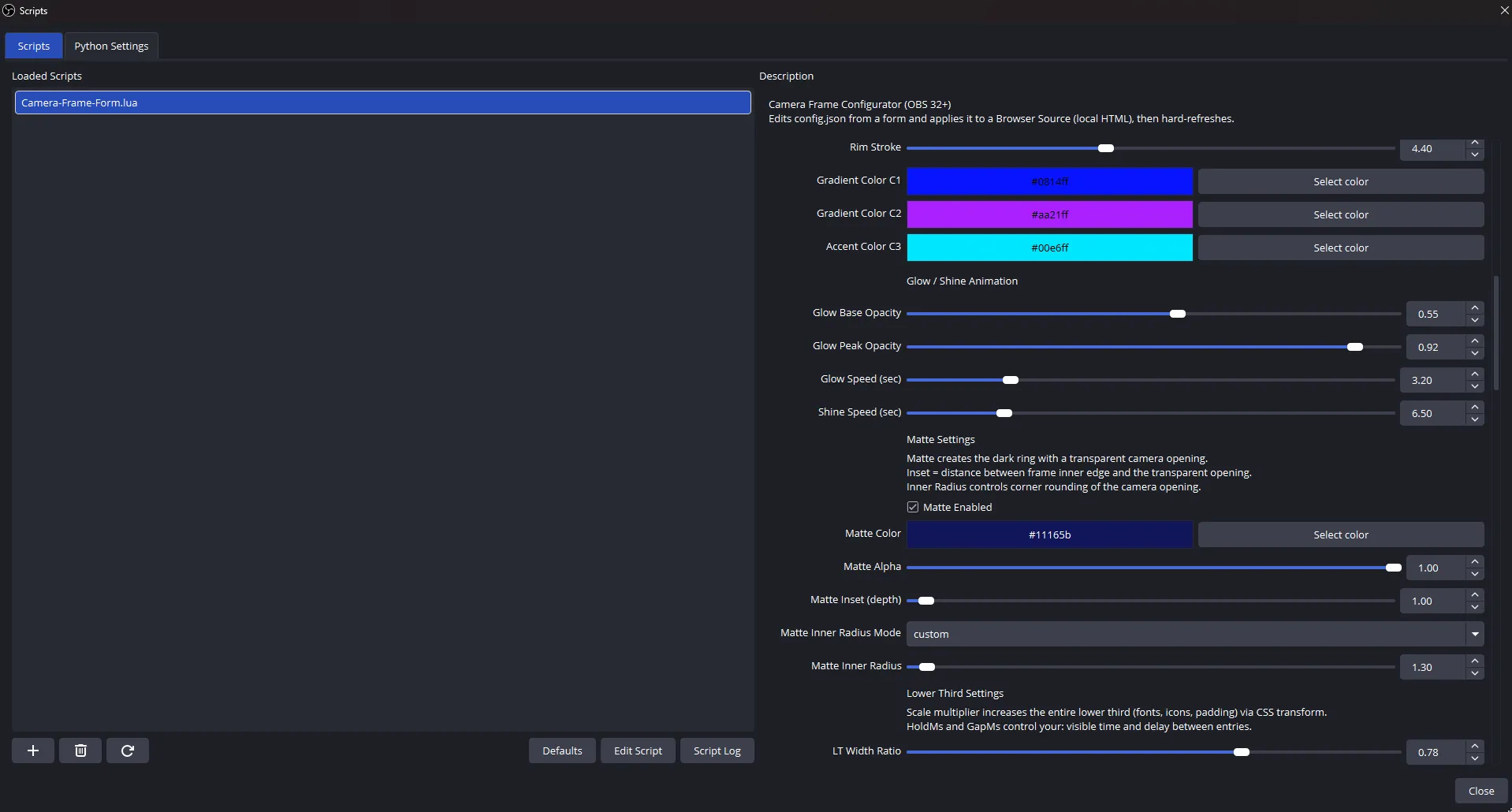The image size is (1512, 812).
Task: Click the Edit Script button
Action: 638,750
